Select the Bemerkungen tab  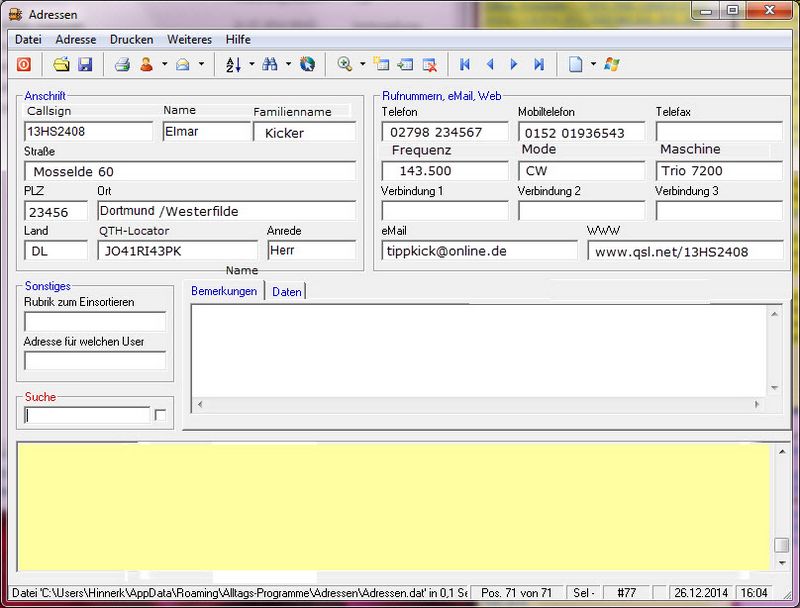pyautogui.click(x=224, y=291)
